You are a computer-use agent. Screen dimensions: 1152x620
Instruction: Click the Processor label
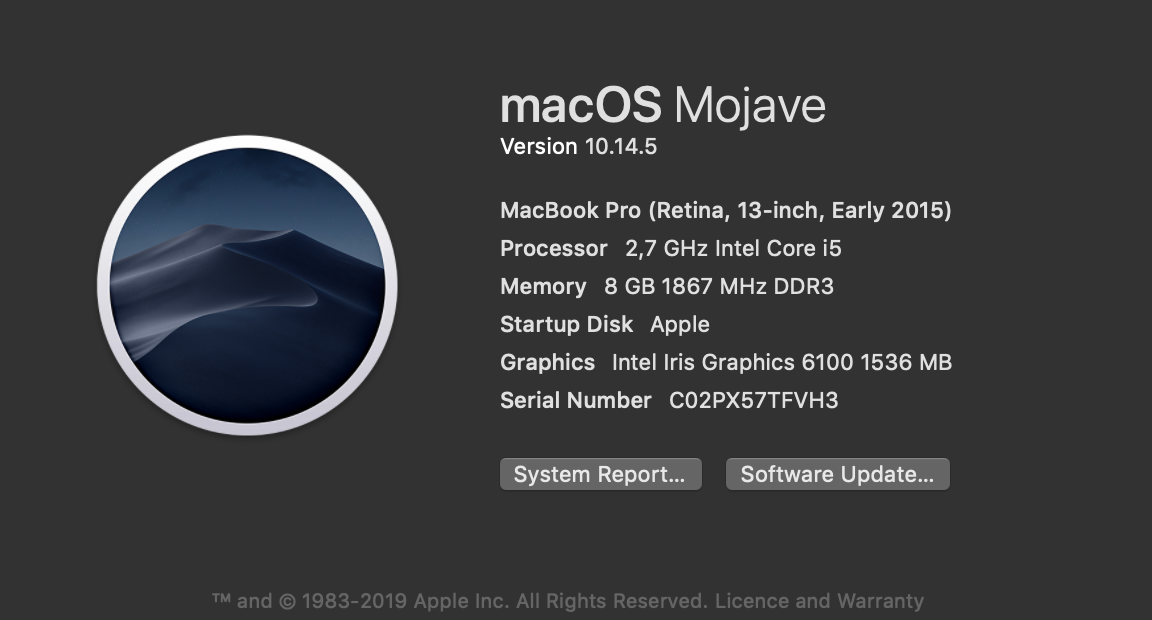(x=554, y=249)
